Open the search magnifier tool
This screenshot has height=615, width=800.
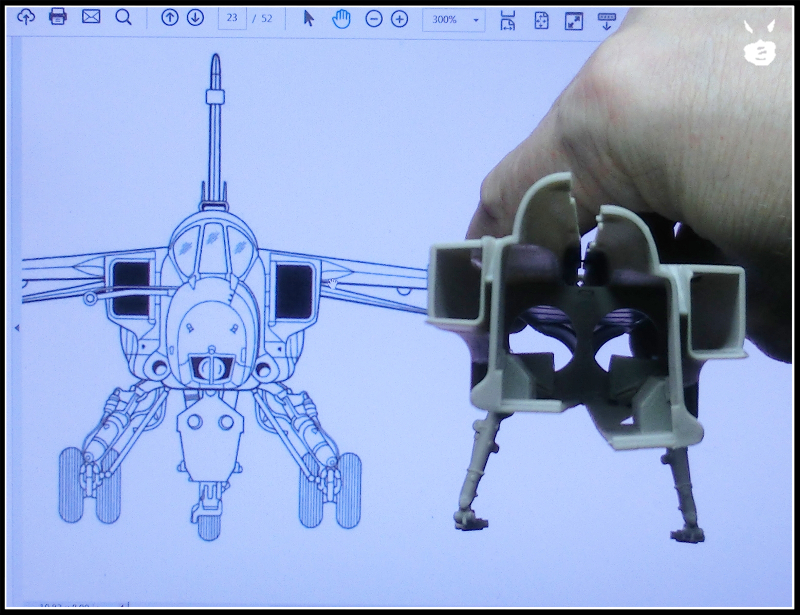123,17
